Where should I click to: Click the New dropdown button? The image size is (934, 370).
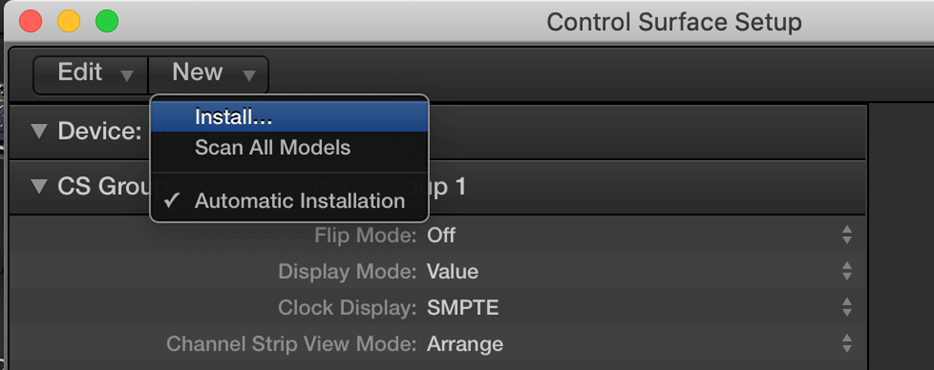click(x=208, y=74)
